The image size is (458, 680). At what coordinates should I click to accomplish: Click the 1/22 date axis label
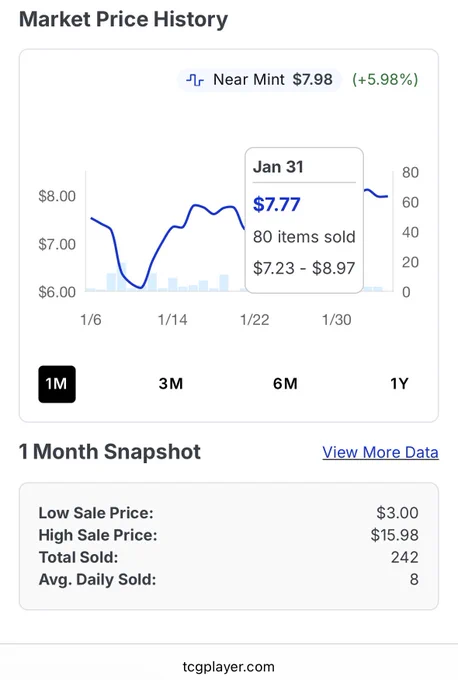255,320
